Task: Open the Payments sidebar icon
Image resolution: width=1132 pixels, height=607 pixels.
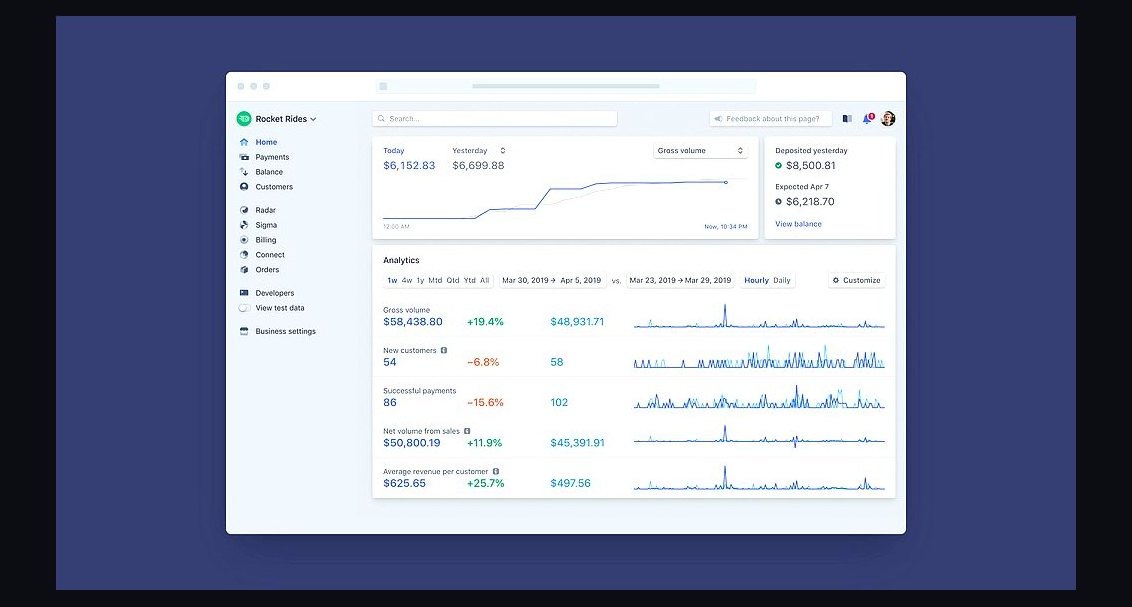Action: click(x=244, y=157)
